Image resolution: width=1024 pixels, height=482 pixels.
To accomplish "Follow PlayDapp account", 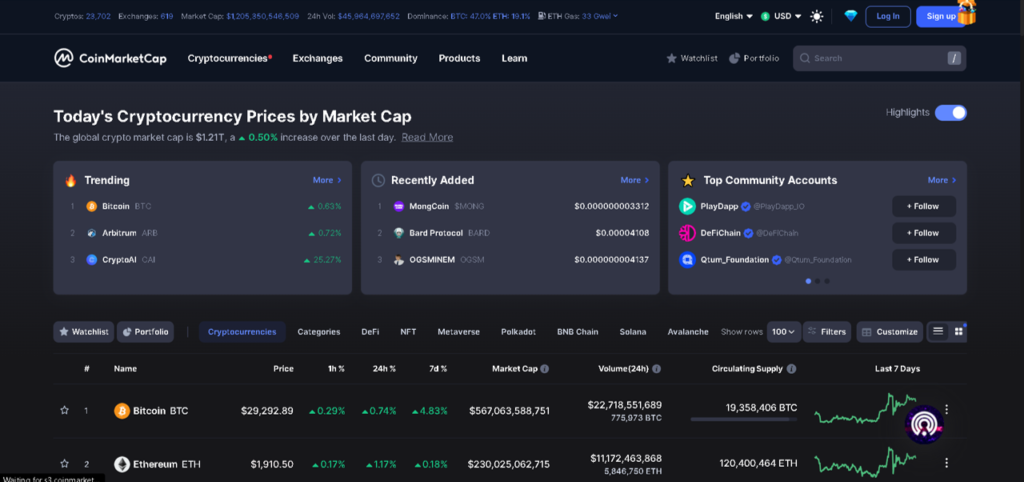I will (923, 206).
